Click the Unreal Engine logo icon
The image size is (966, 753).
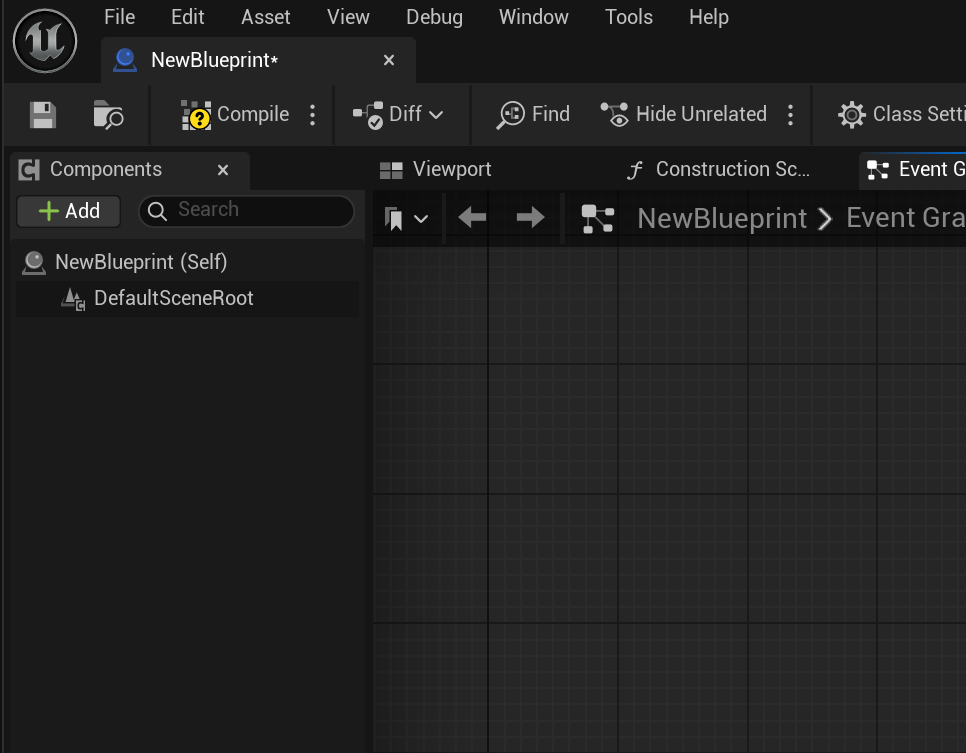click(45, 41)
